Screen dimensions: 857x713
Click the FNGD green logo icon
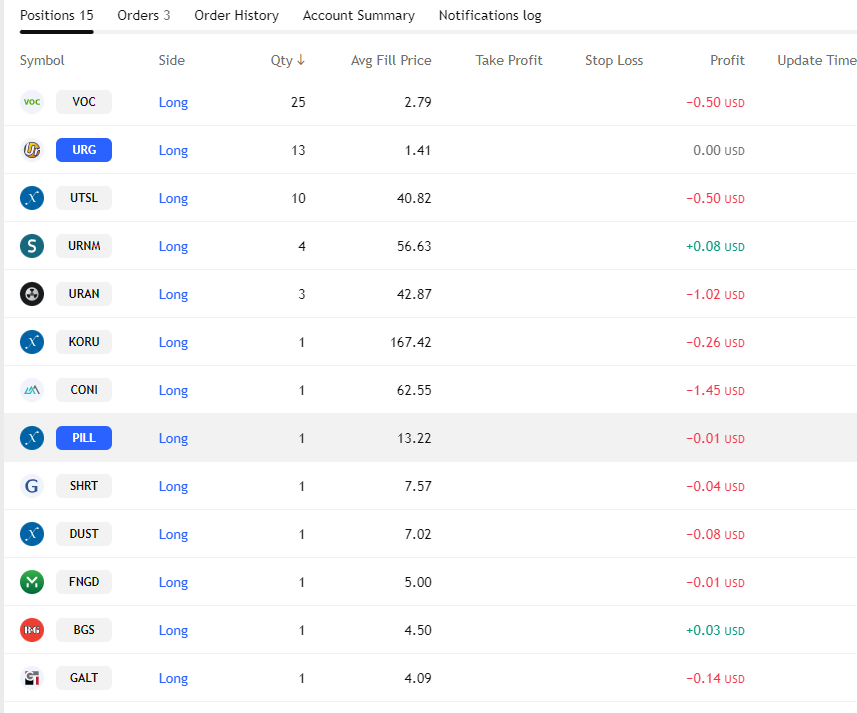point(32,582)
